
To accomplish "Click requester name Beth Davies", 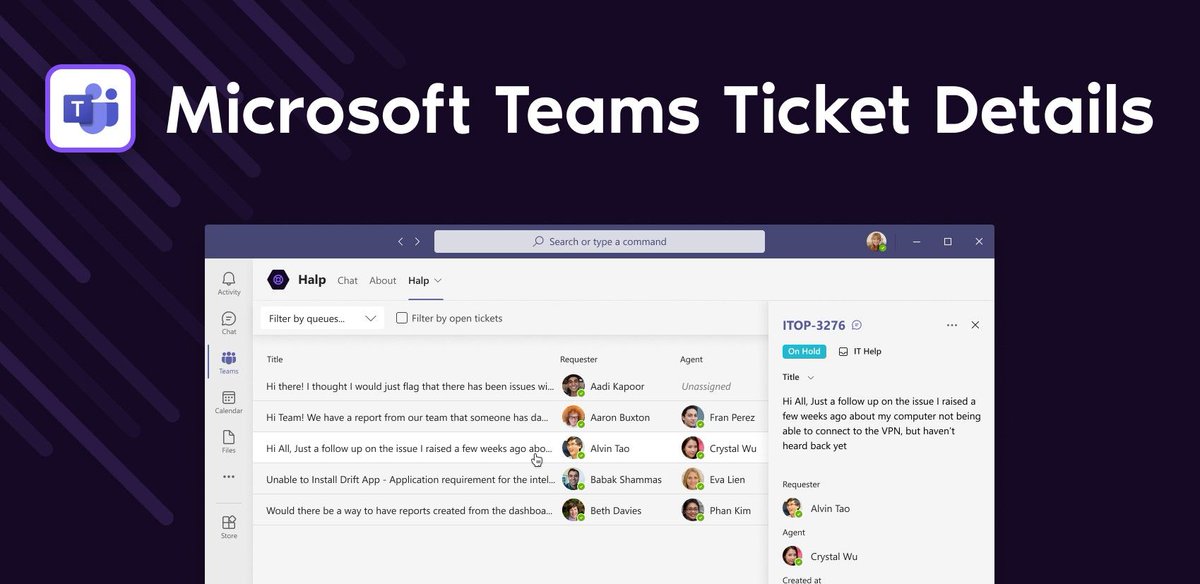I will click(x=616, y=510).
